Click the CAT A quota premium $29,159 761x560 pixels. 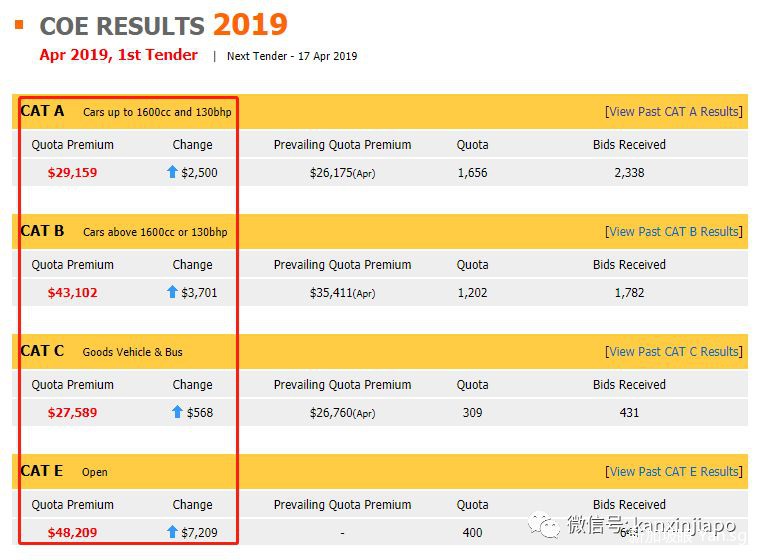(x=72, y=172)
